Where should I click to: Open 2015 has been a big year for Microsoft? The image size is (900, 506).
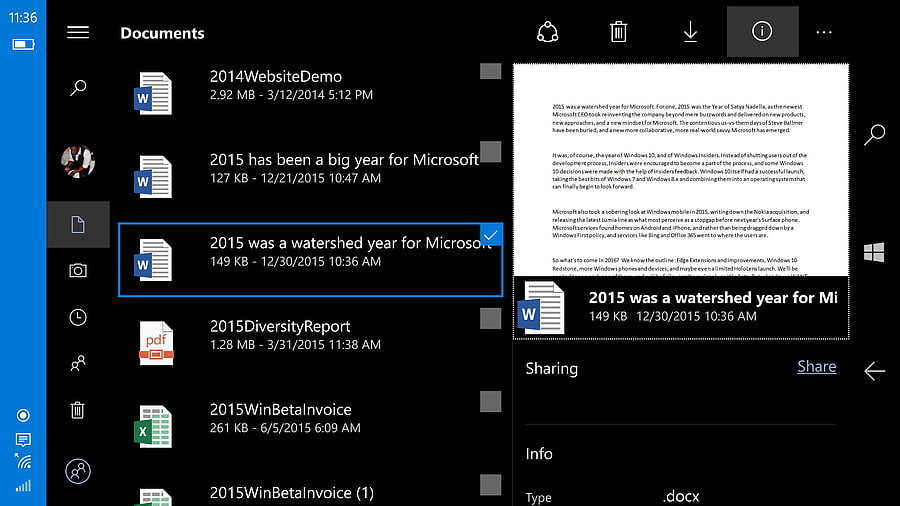click(x=344, y=159)
